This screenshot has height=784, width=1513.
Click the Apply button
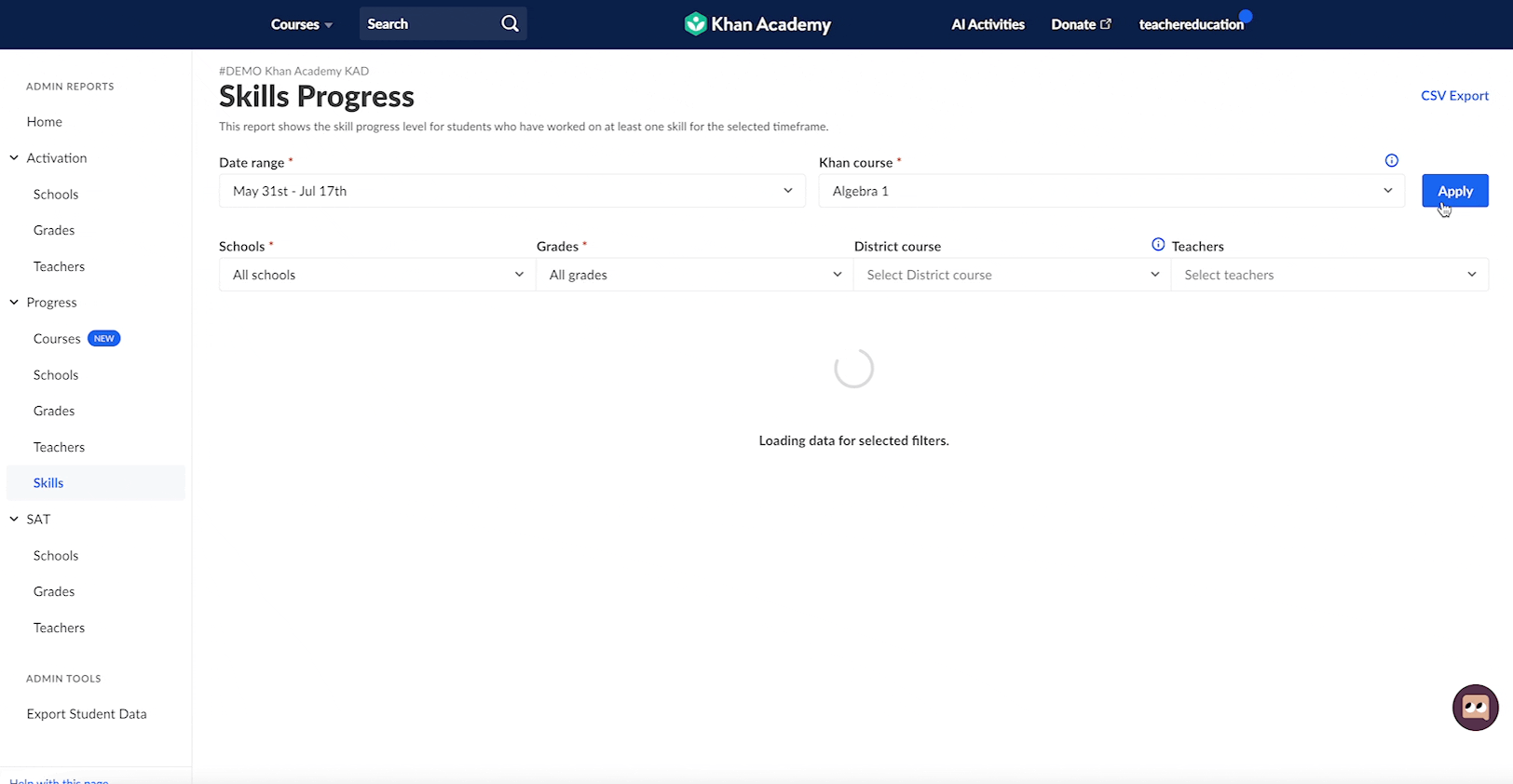1455,191
